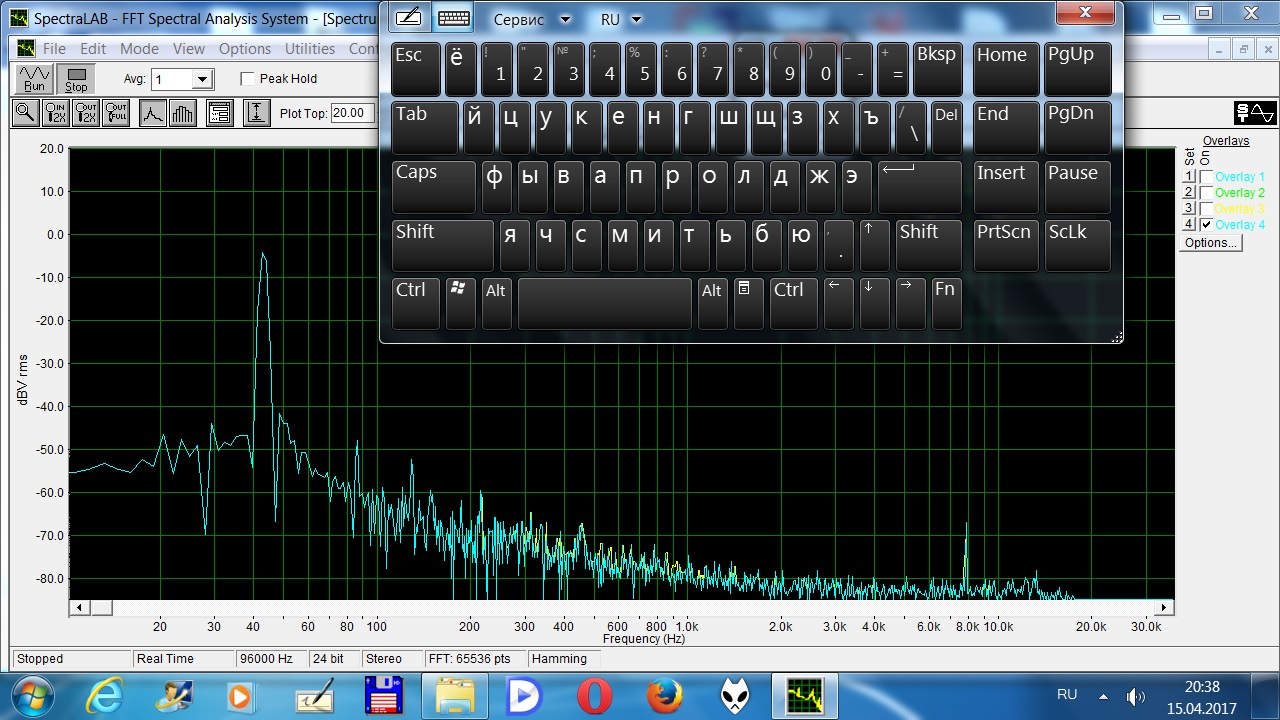
Task: Open Internet Explorer from the taskbar
Action: tap(106, 696)
